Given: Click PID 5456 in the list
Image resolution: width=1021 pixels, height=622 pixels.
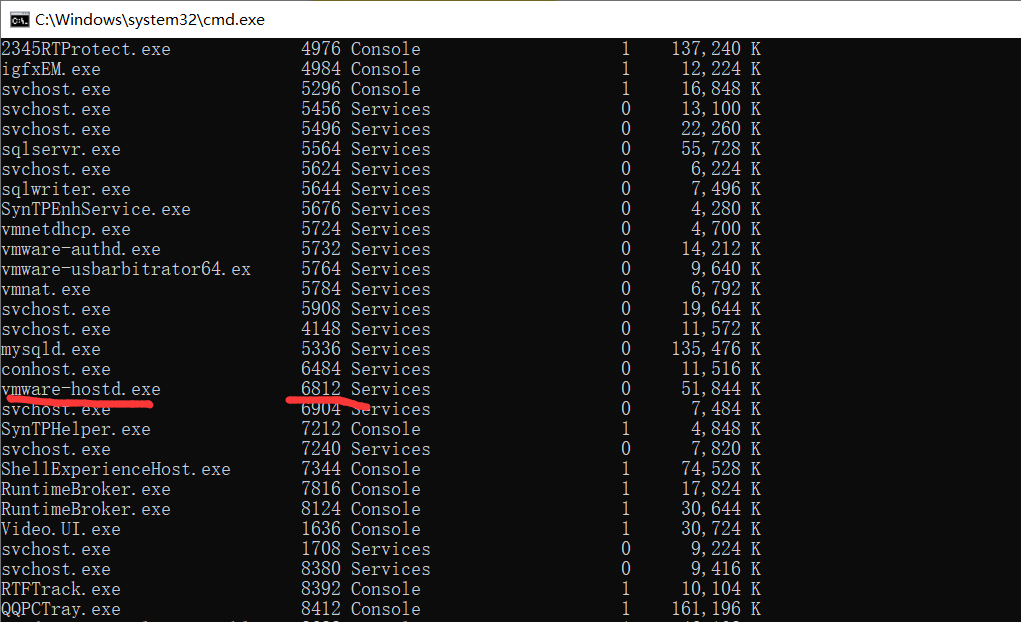Looking at the screenshot, I should pyautogui.click(x=321, y=109).
